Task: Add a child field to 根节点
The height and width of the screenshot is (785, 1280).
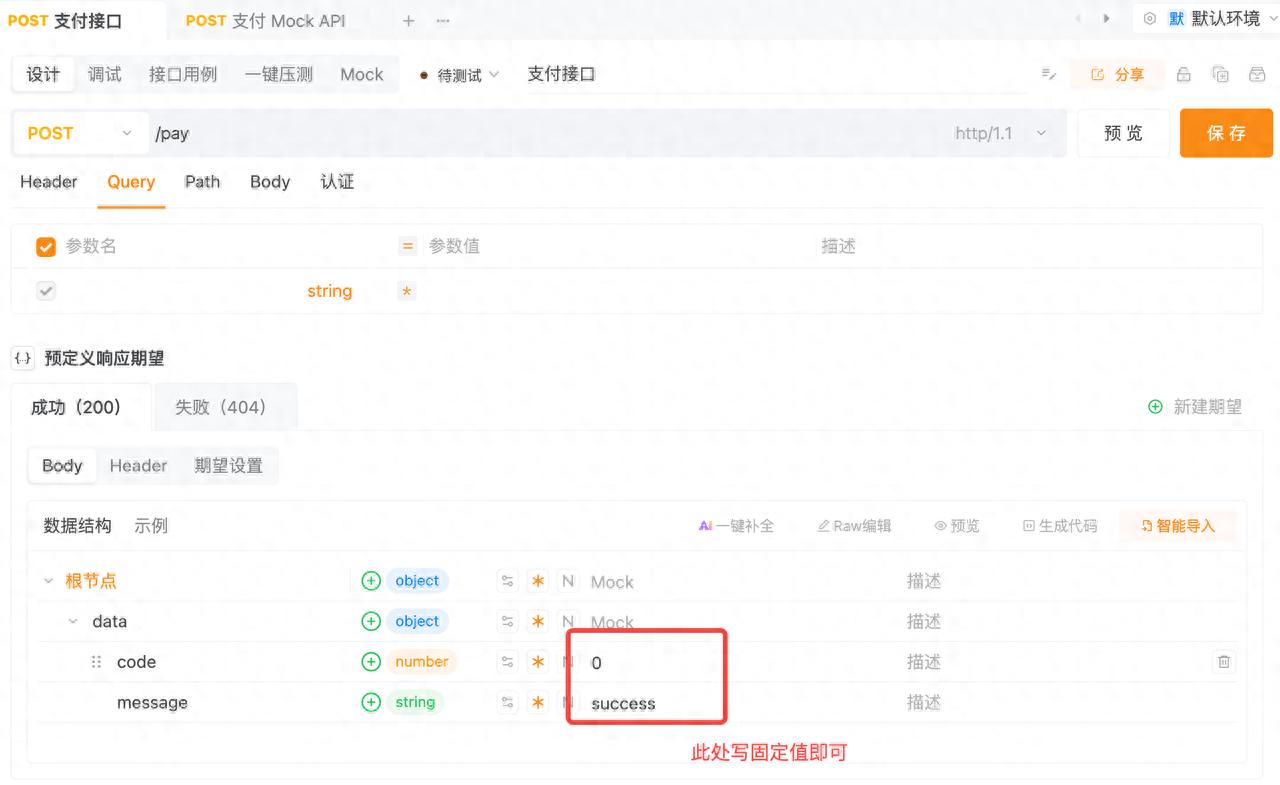Action: pos(371,581)
